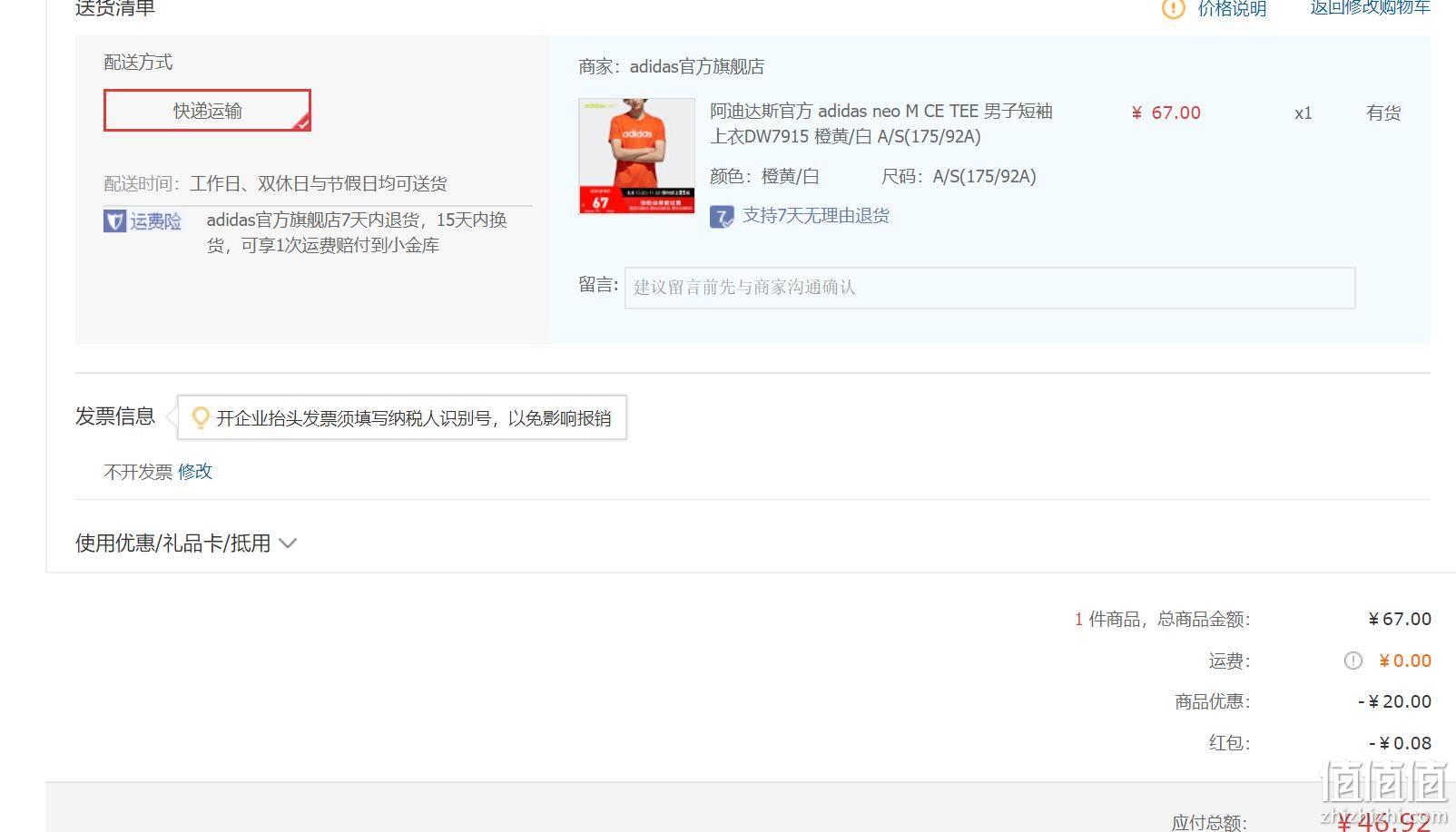Viewport: 1456px width, 832px height.
Task: Click 修改 to change invoice settings
Action: pos(195,471)
